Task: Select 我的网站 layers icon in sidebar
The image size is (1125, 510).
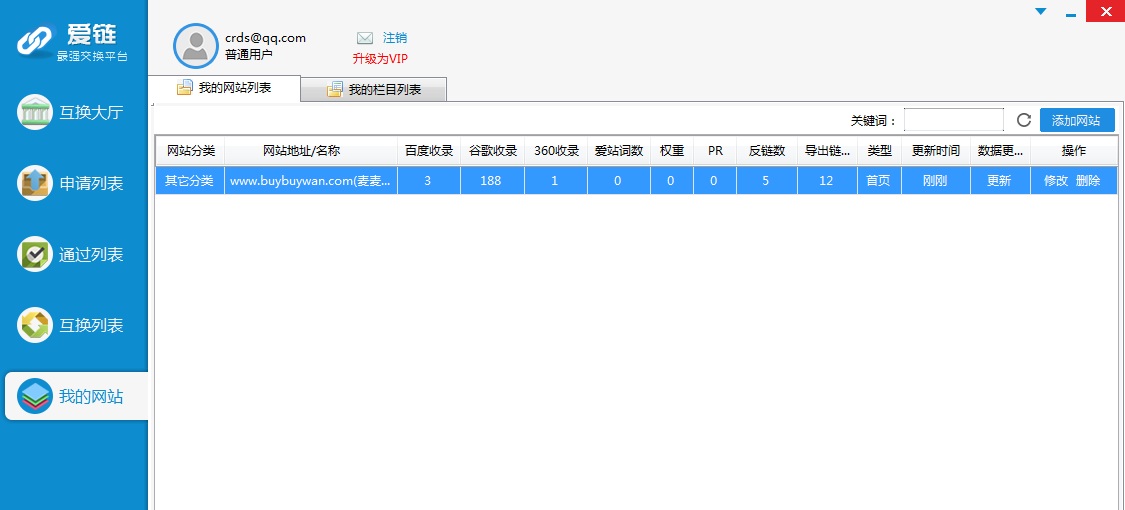Action: click(36, 397)
